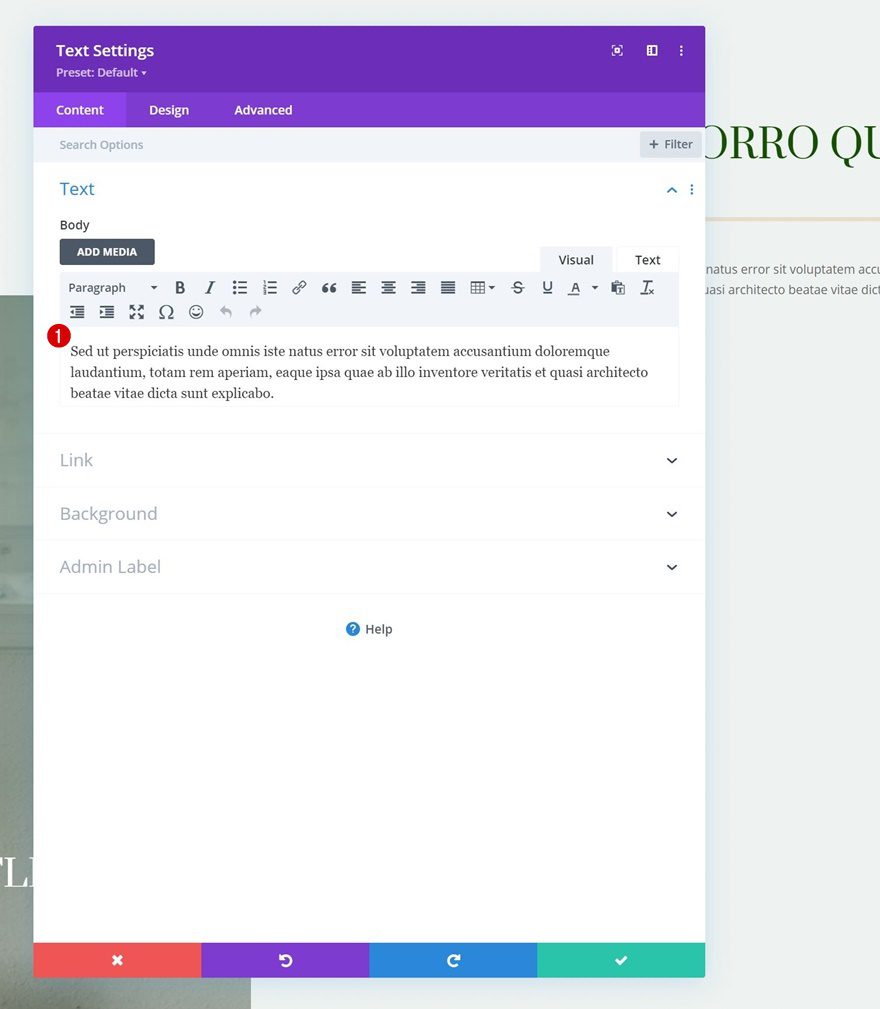This screenshot has height=1009, width=880.
Task: Open the Paragraph format dropdown
Action: [x=112, y=287]
